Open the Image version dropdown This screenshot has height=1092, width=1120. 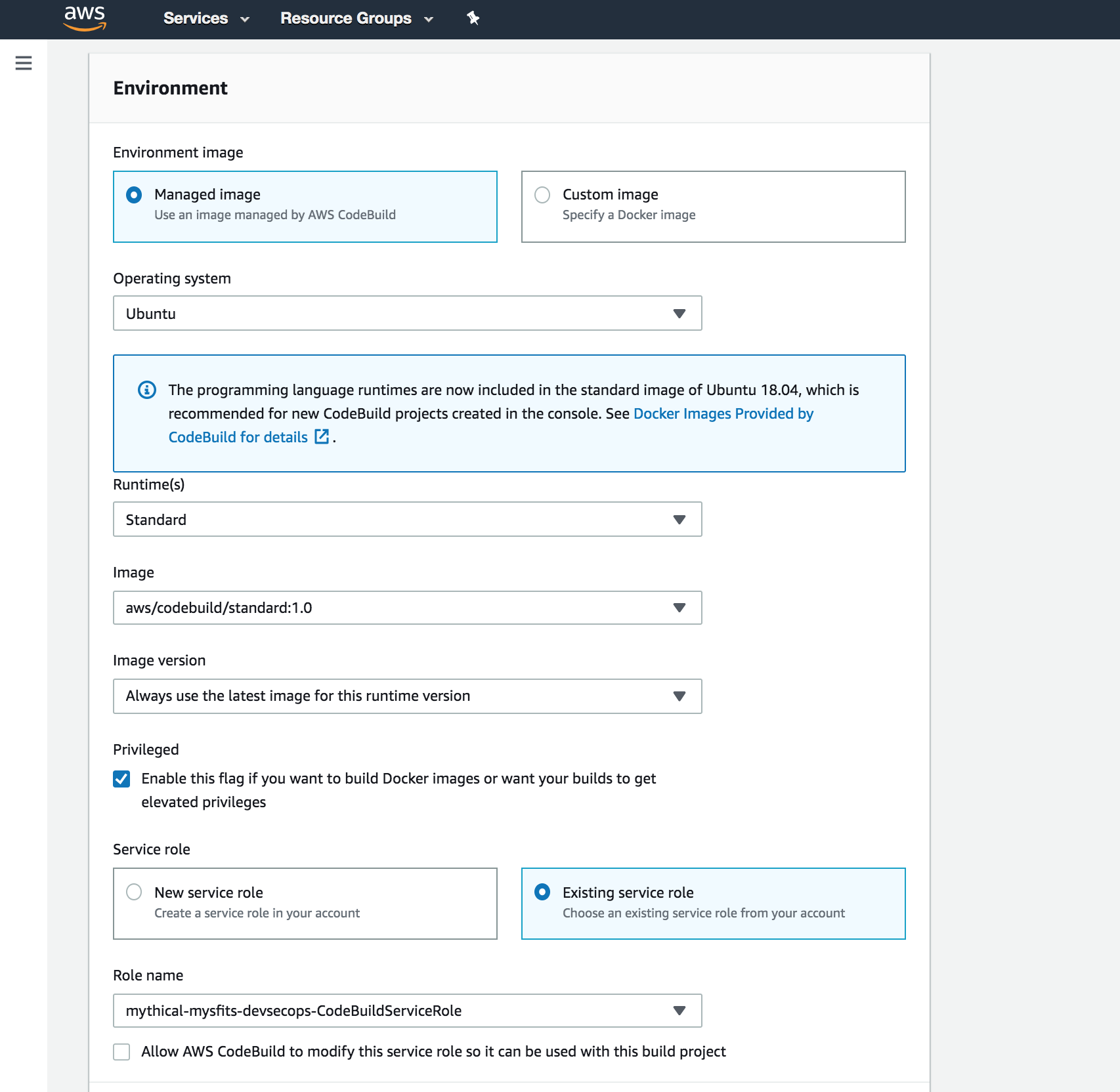coord(408,696)
